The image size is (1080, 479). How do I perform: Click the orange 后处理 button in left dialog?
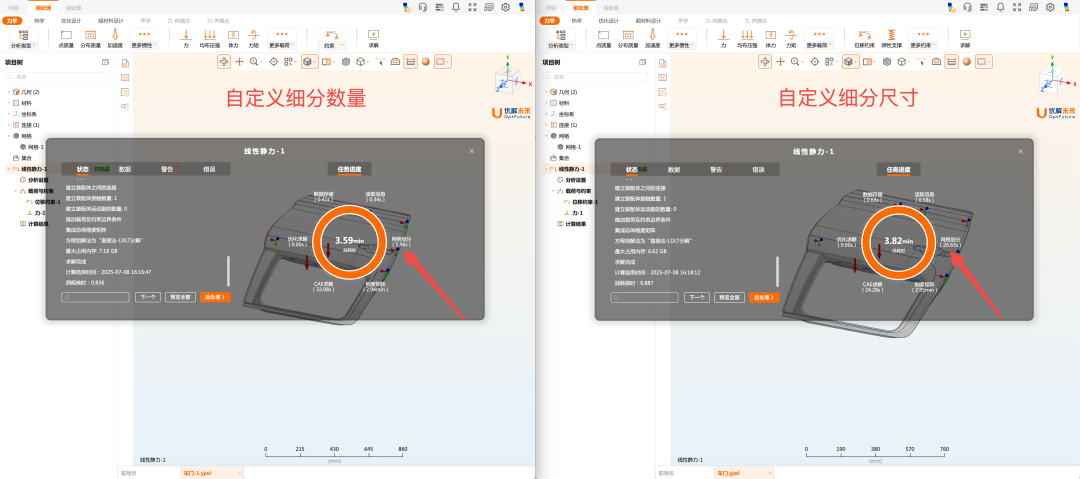click(x=214, y=297)
